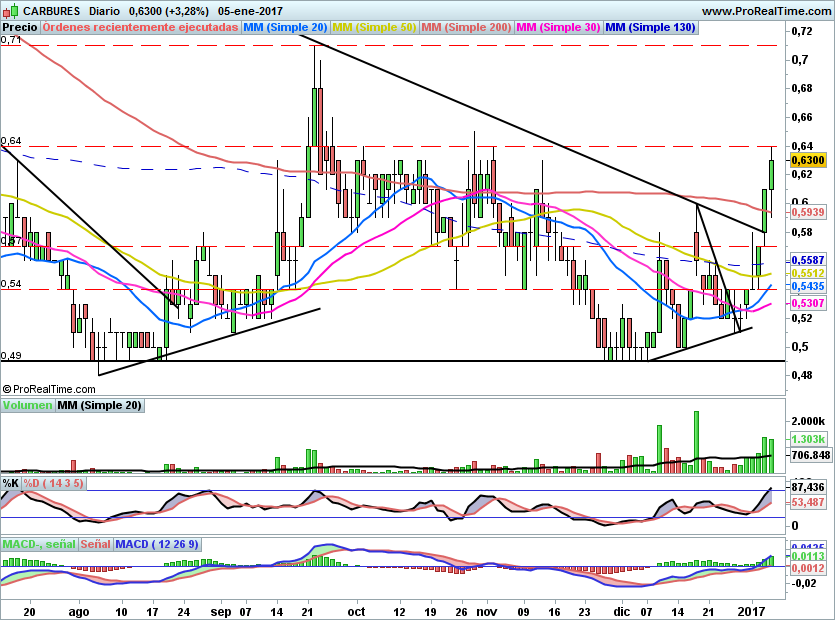
Task: Select the green MACD-, señal label
Action: click(39, 544)
